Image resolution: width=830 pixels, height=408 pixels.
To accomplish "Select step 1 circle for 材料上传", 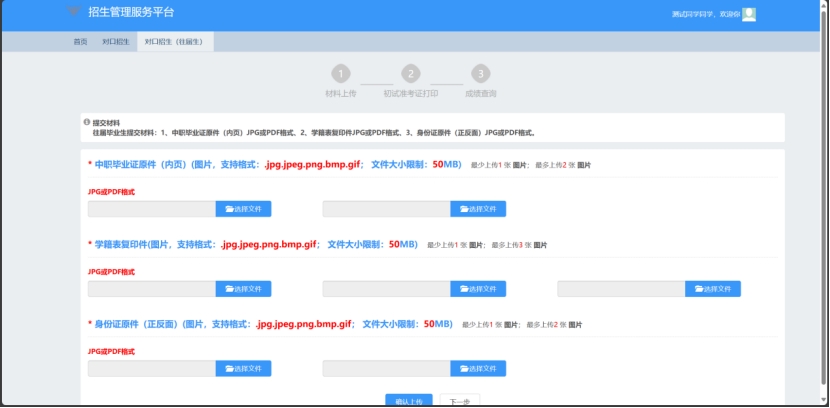I will click(342, 74).
